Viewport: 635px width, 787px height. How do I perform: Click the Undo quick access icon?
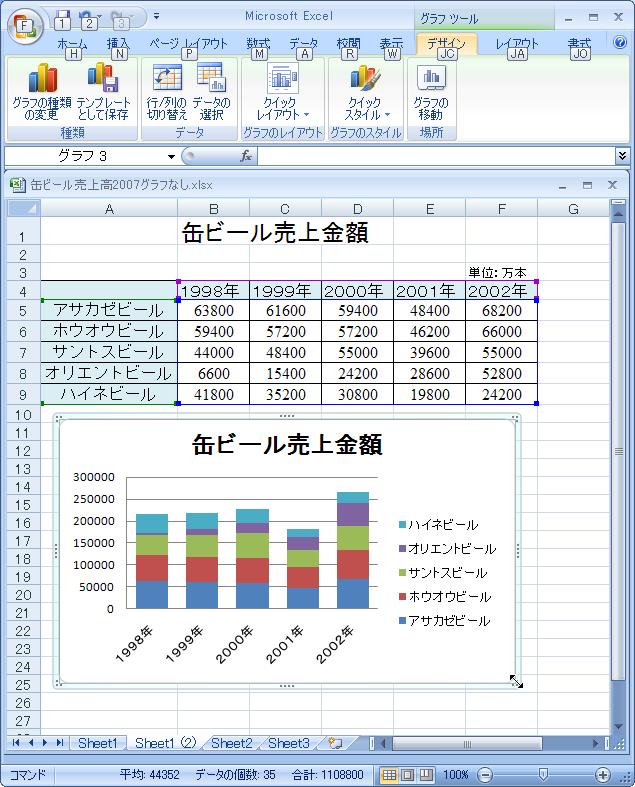pyautogui.click(x=88, y=19)
